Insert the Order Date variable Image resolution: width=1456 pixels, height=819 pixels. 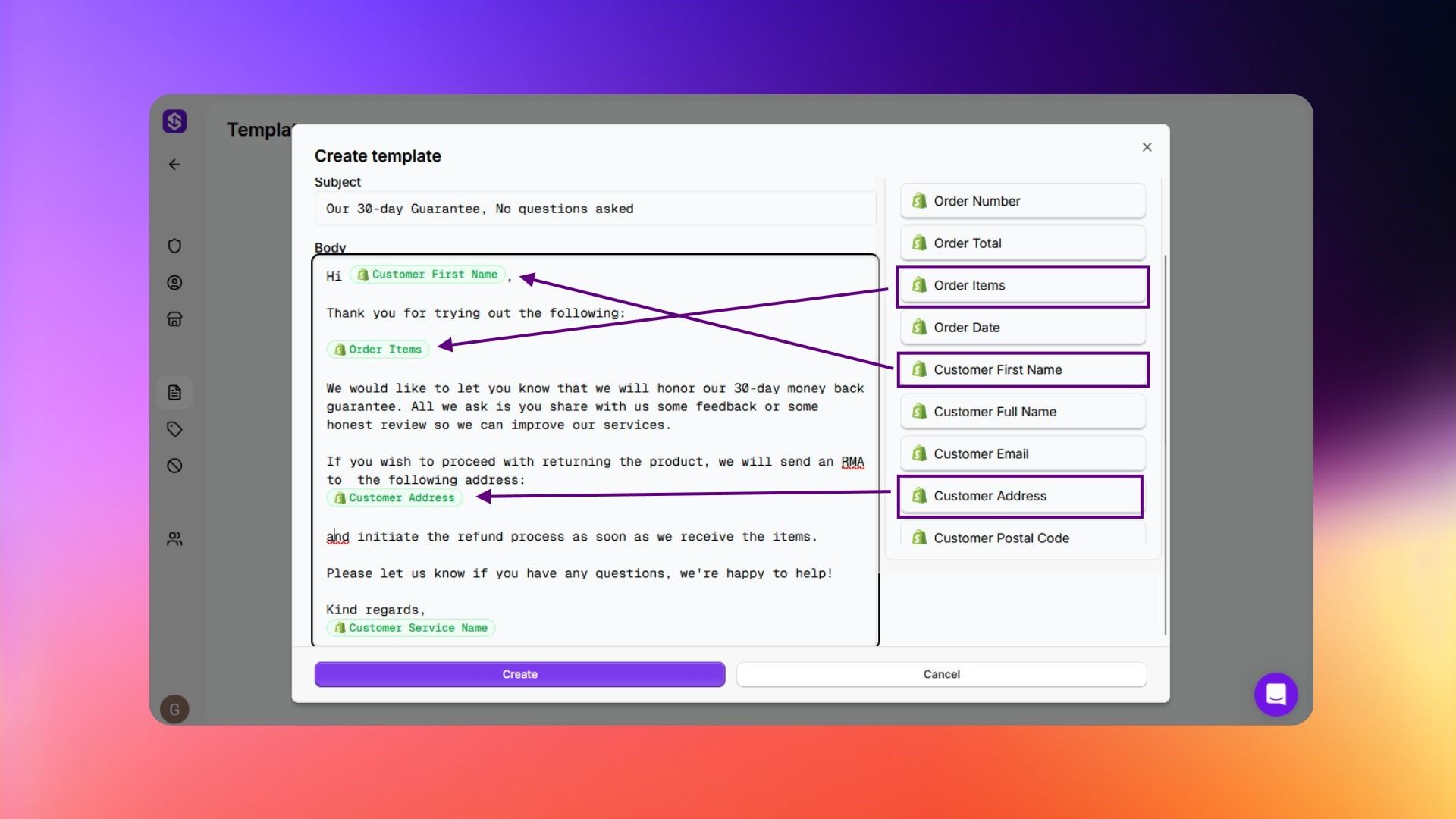coord(1023,328)
